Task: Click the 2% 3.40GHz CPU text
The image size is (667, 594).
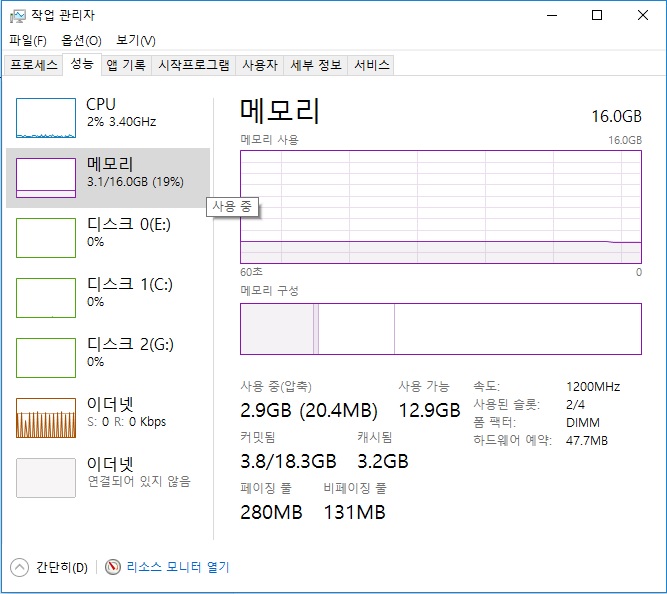Action: [122, 122]
